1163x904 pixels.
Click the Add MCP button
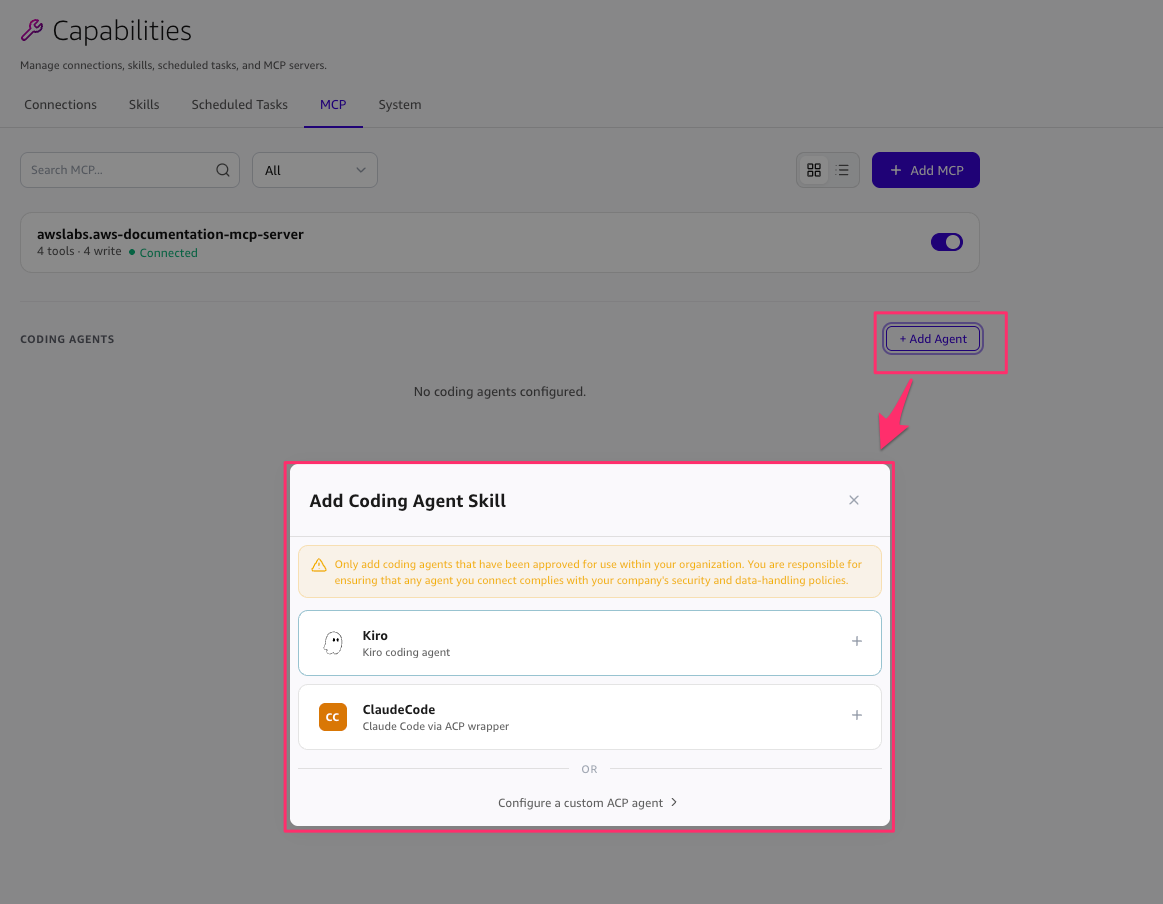(926, 170)
